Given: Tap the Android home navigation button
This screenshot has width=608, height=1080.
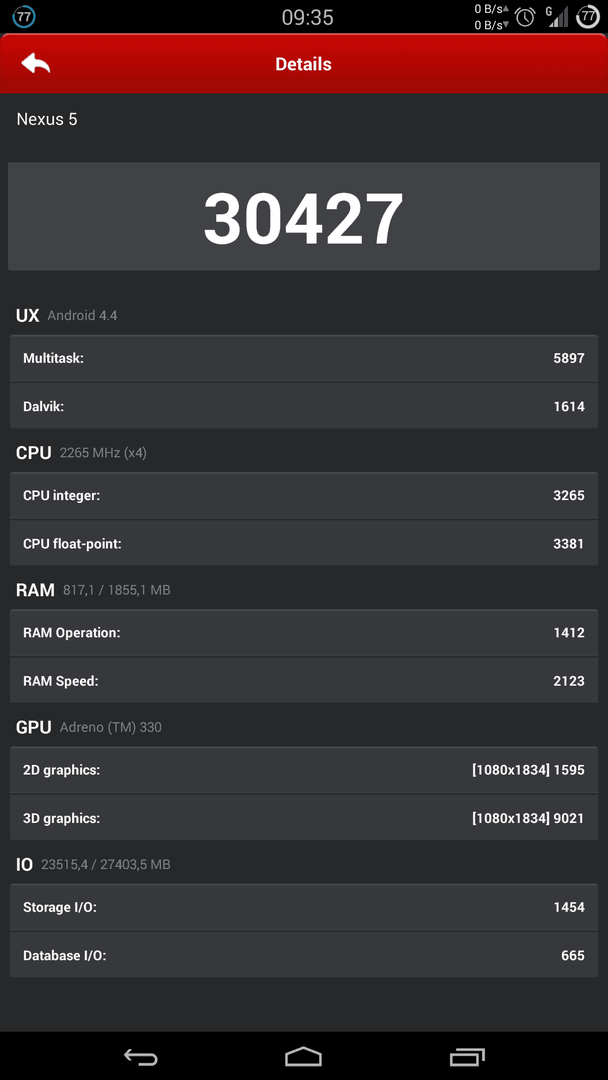Looking at the screenshot, I should (304, 1057).
